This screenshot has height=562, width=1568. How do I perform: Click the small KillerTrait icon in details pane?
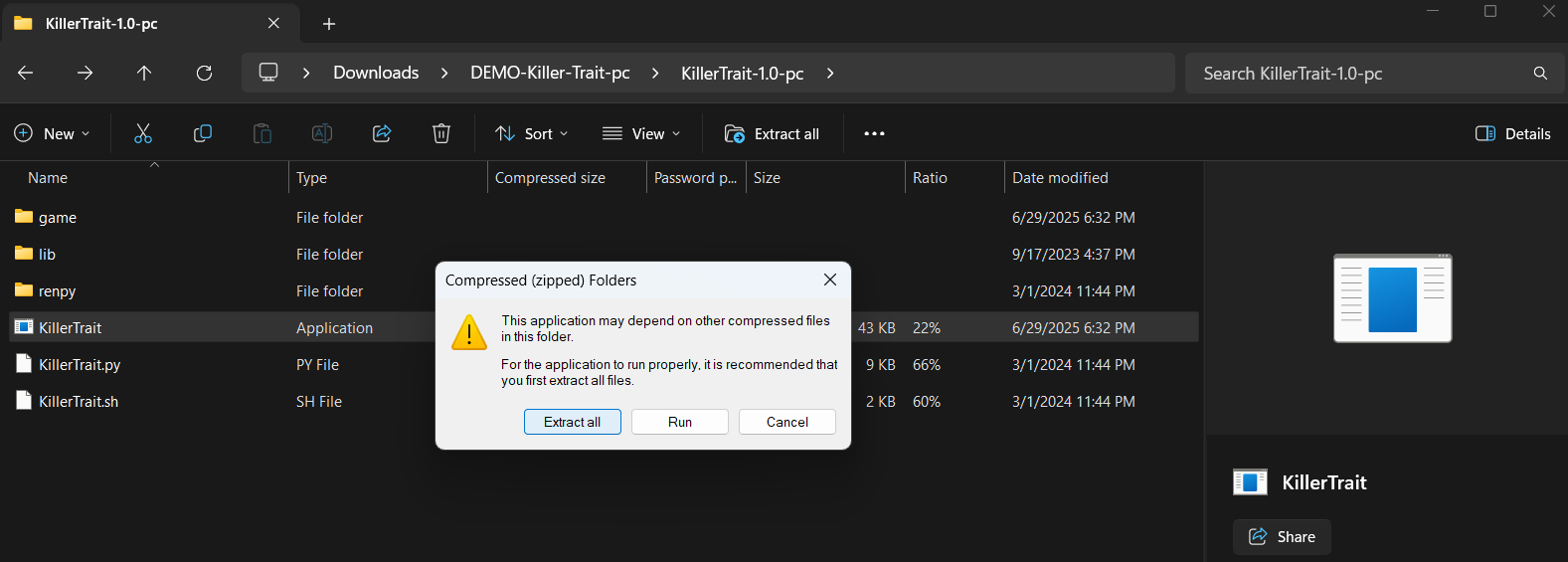[1250, 482]
